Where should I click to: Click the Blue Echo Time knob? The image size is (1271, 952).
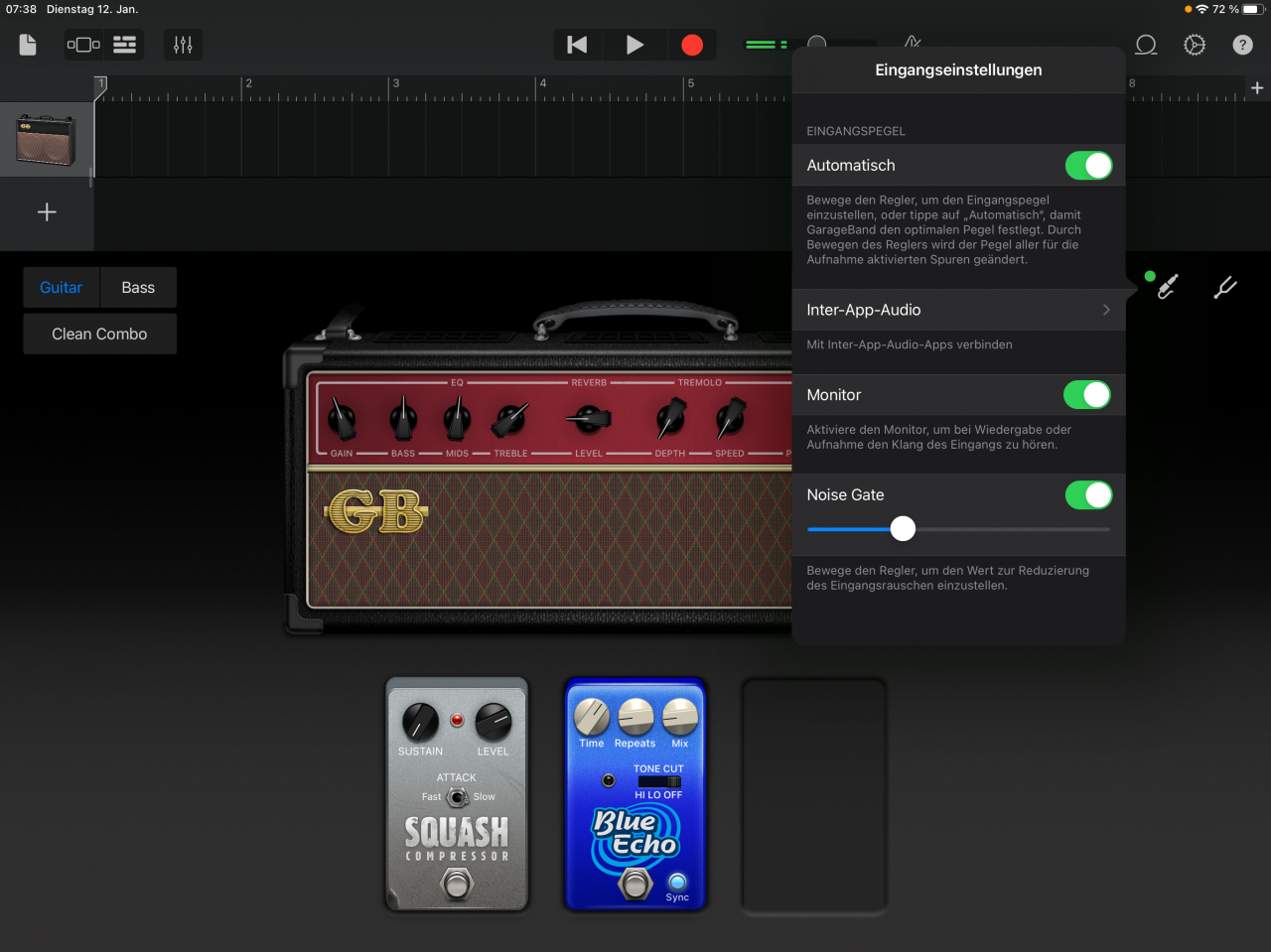coord(592,717)
